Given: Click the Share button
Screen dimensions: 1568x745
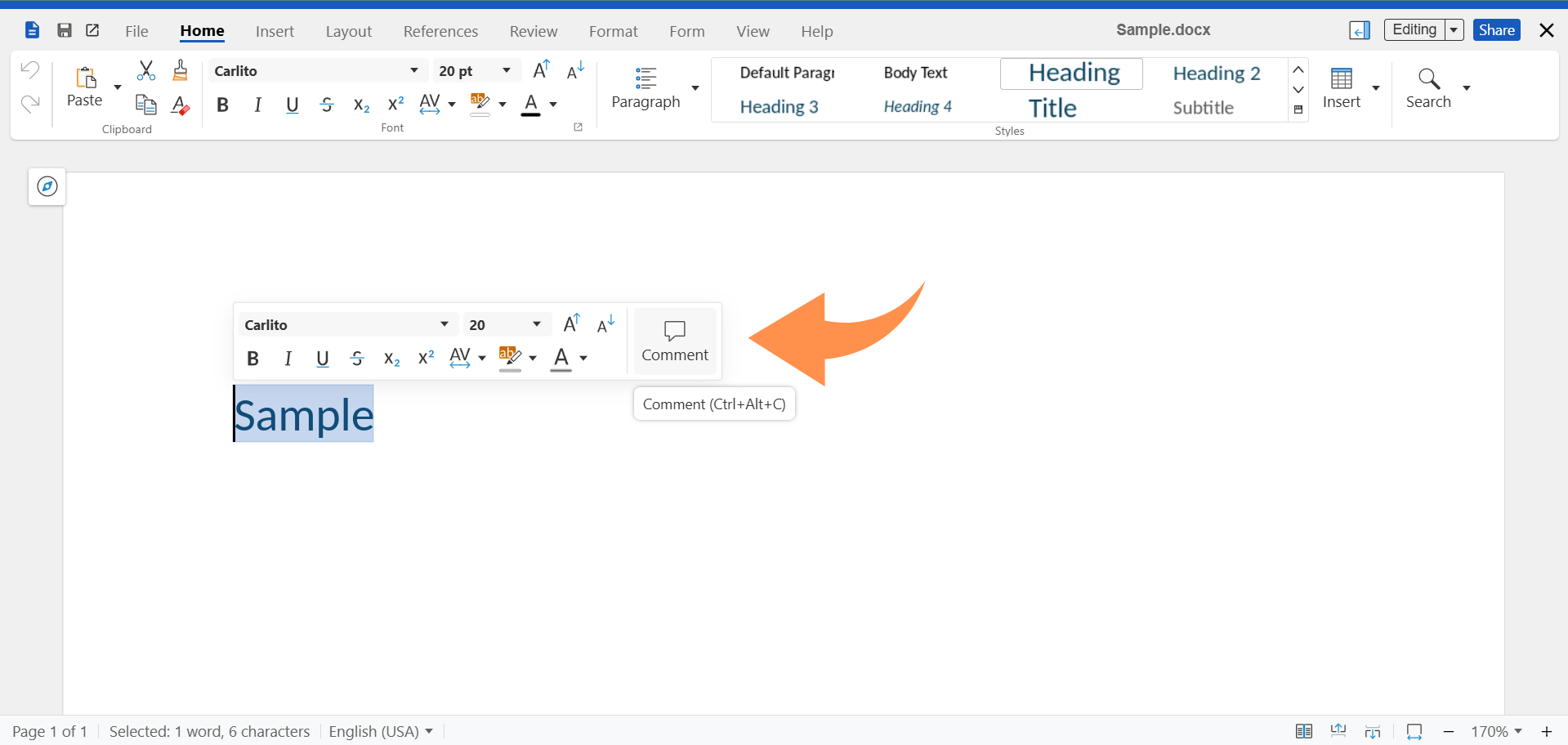Looking at the screenshot, I should pos(1496,29).
